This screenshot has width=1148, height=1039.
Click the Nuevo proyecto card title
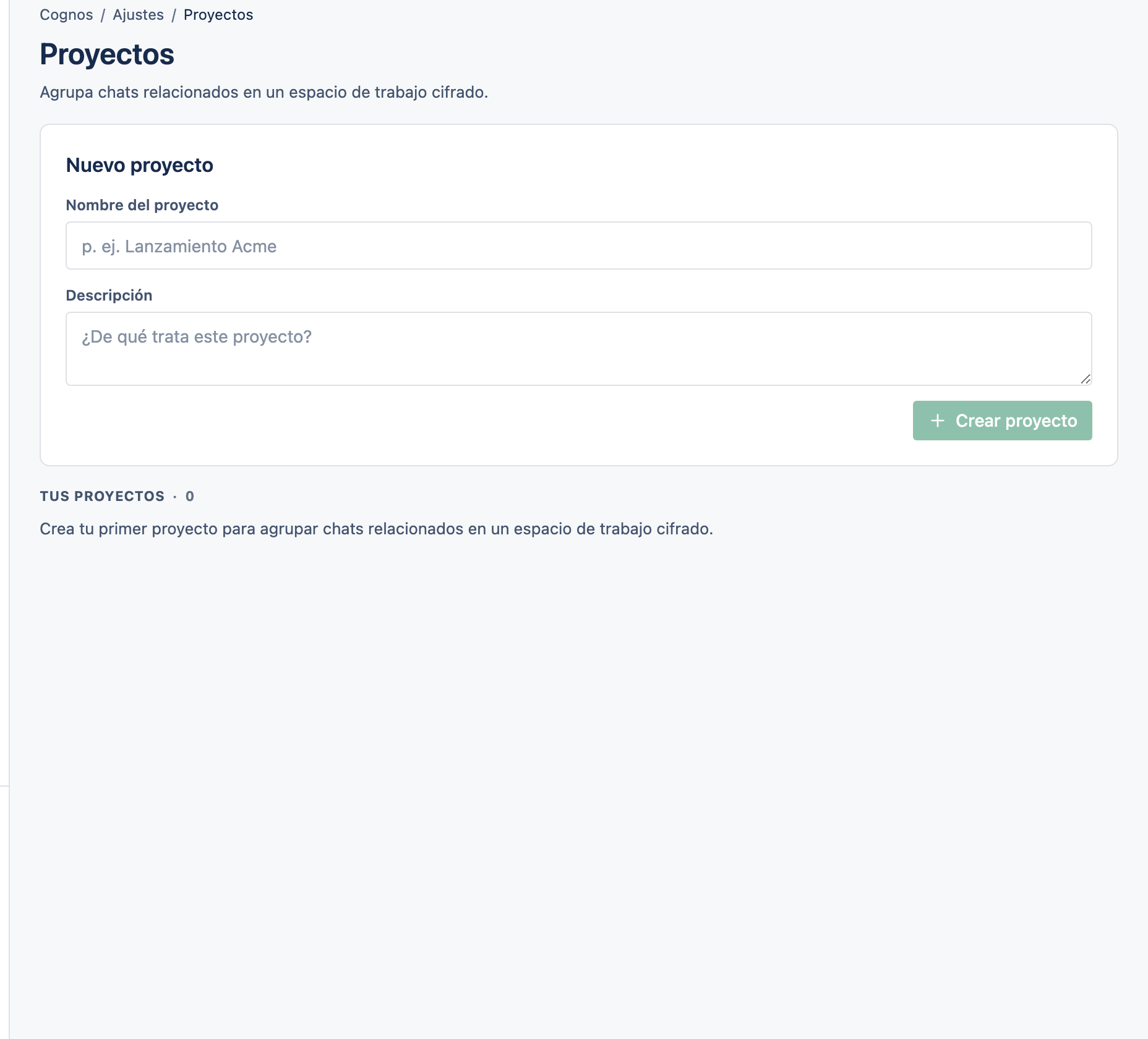[x=139, y=165]
